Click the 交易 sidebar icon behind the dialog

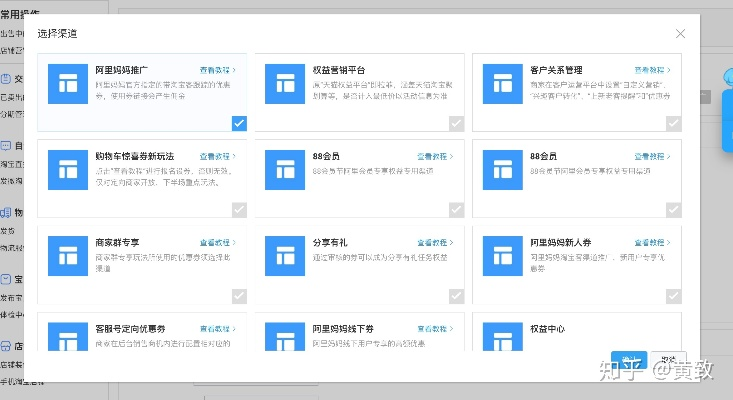tap(6, 79)
